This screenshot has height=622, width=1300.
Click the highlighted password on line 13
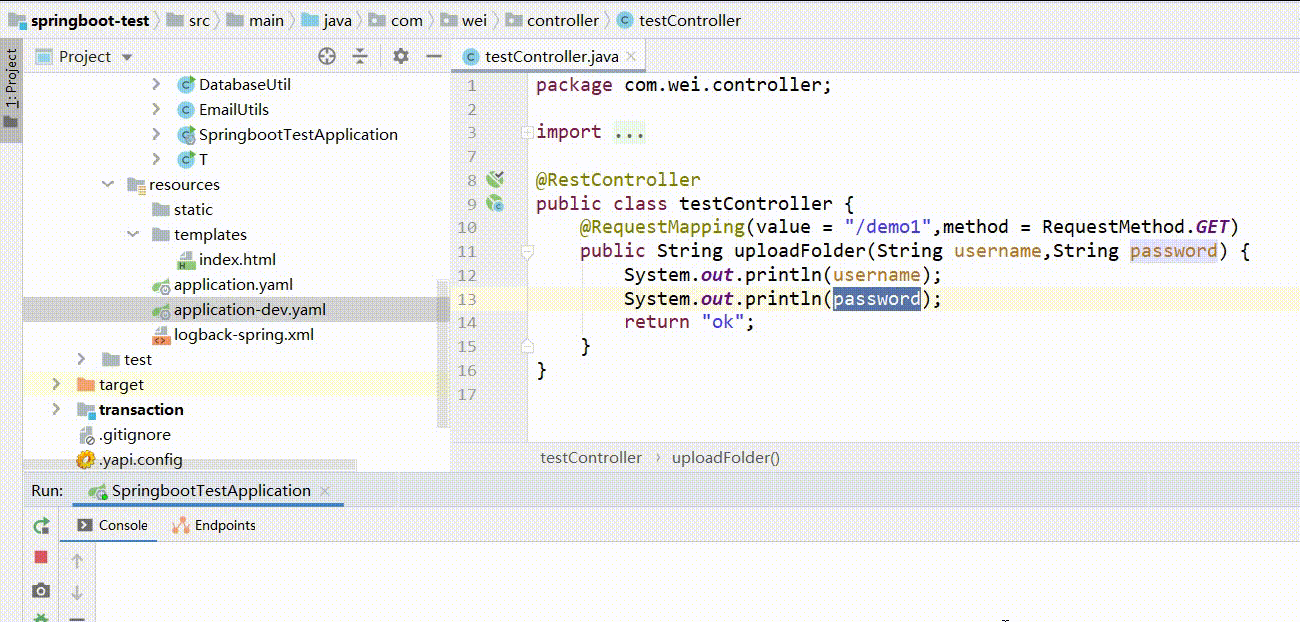pos(877,298)
